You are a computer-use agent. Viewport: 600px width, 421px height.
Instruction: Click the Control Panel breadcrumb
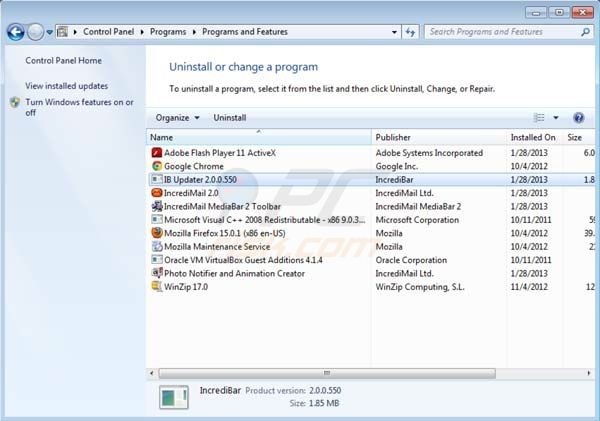(108, 32)
